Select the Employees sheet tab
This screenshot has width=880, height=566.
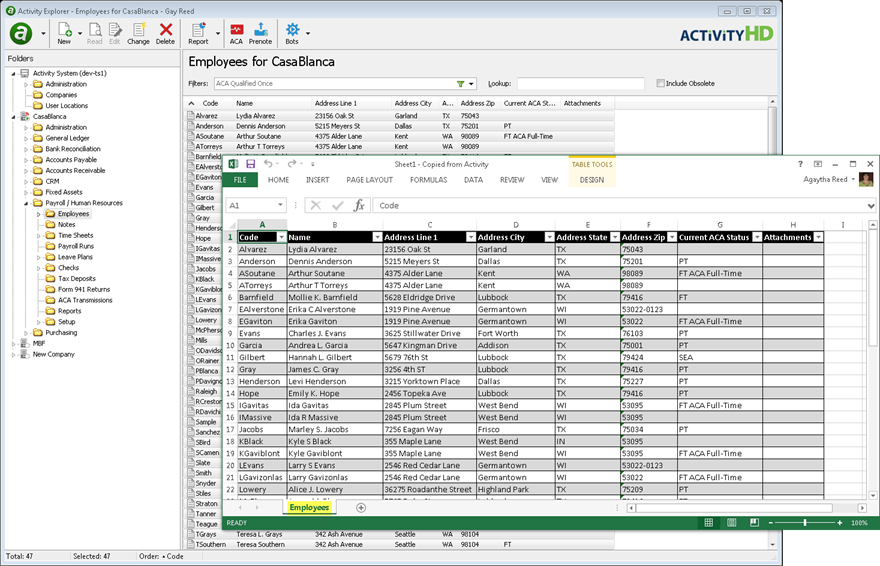(309, 507)
